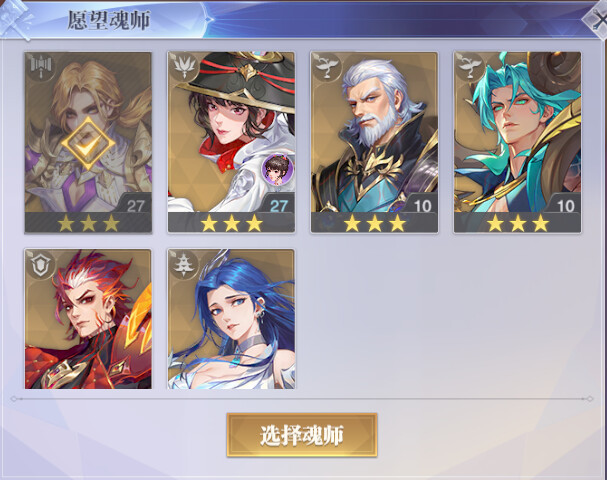This screenshot has height=480, width=607.
Task: Click the class icon on blonde hero card
Action: tap(41, 67)
